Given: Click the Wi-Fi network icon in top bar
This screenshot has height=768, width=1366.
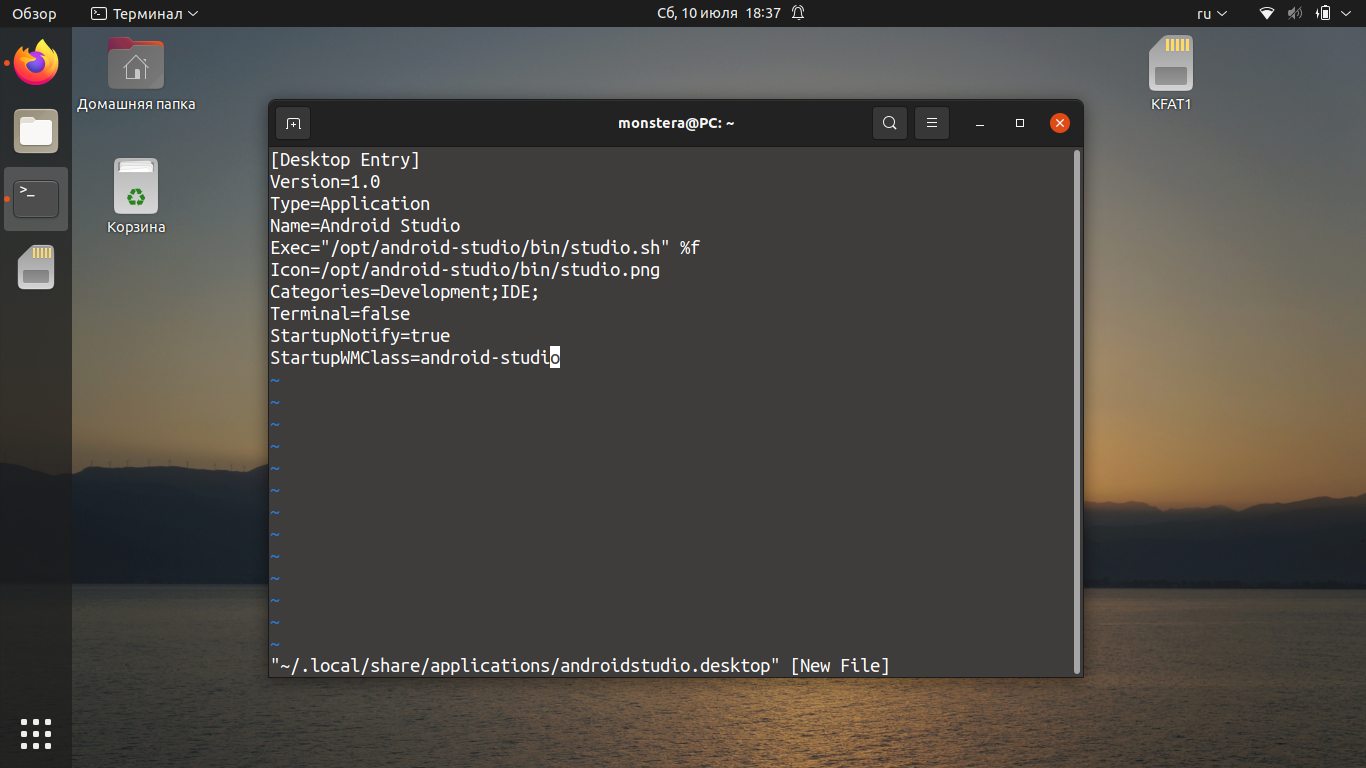Looking at the screenshot, I should pyautogui.click(x=1267, y=13).
